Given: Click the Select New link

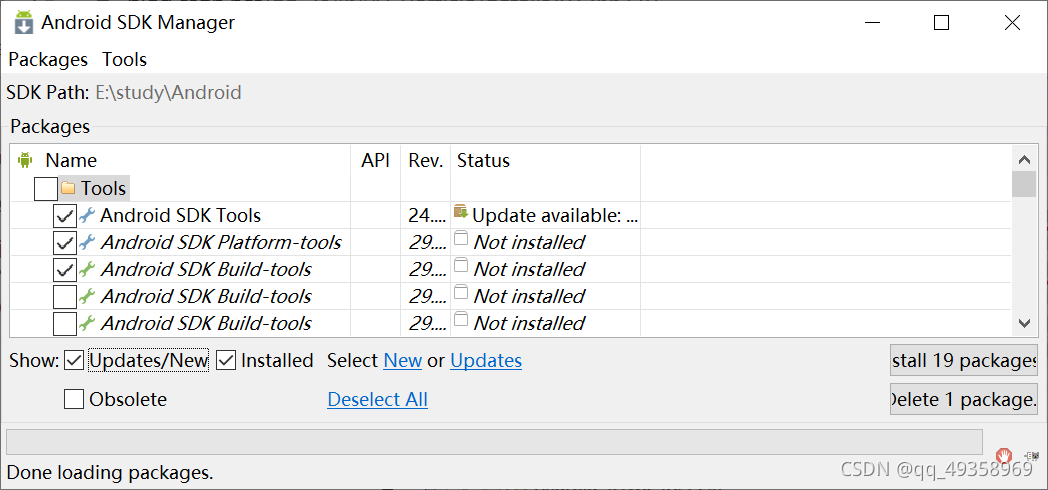Looking at the screenshot, I should point(402,360).
